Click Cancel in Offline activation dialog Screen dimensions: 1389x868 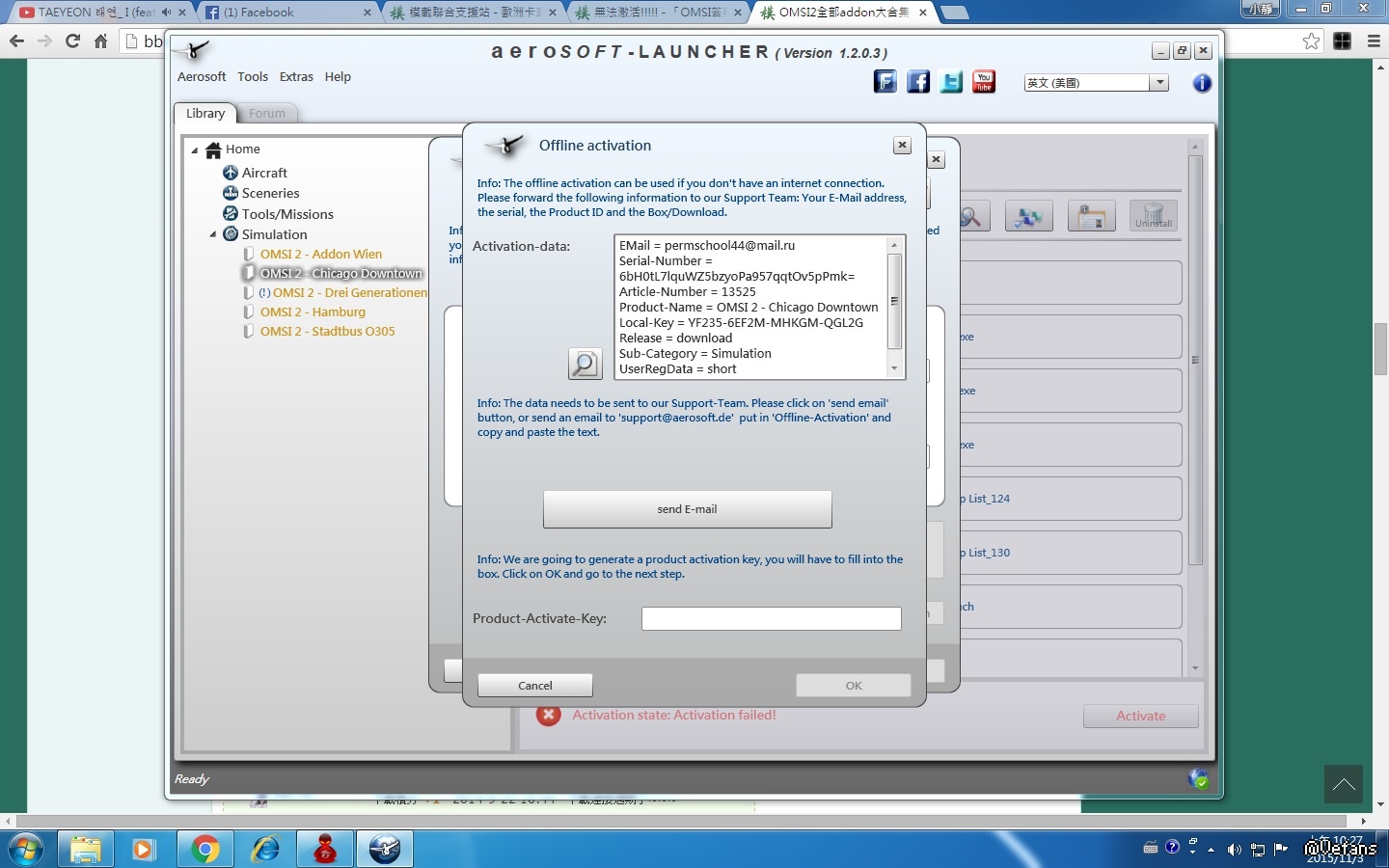(x=534, y=686)
